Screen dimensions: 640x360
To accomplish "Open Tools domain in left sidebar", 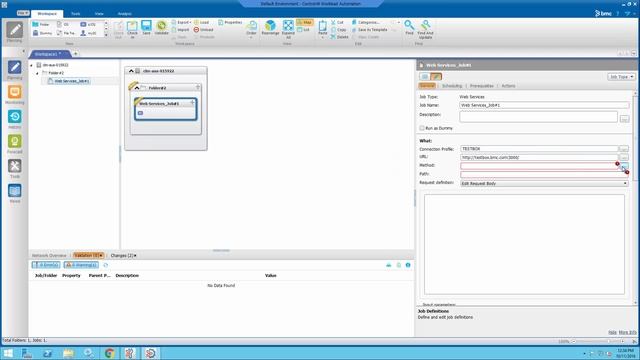I will pos(14,169).
